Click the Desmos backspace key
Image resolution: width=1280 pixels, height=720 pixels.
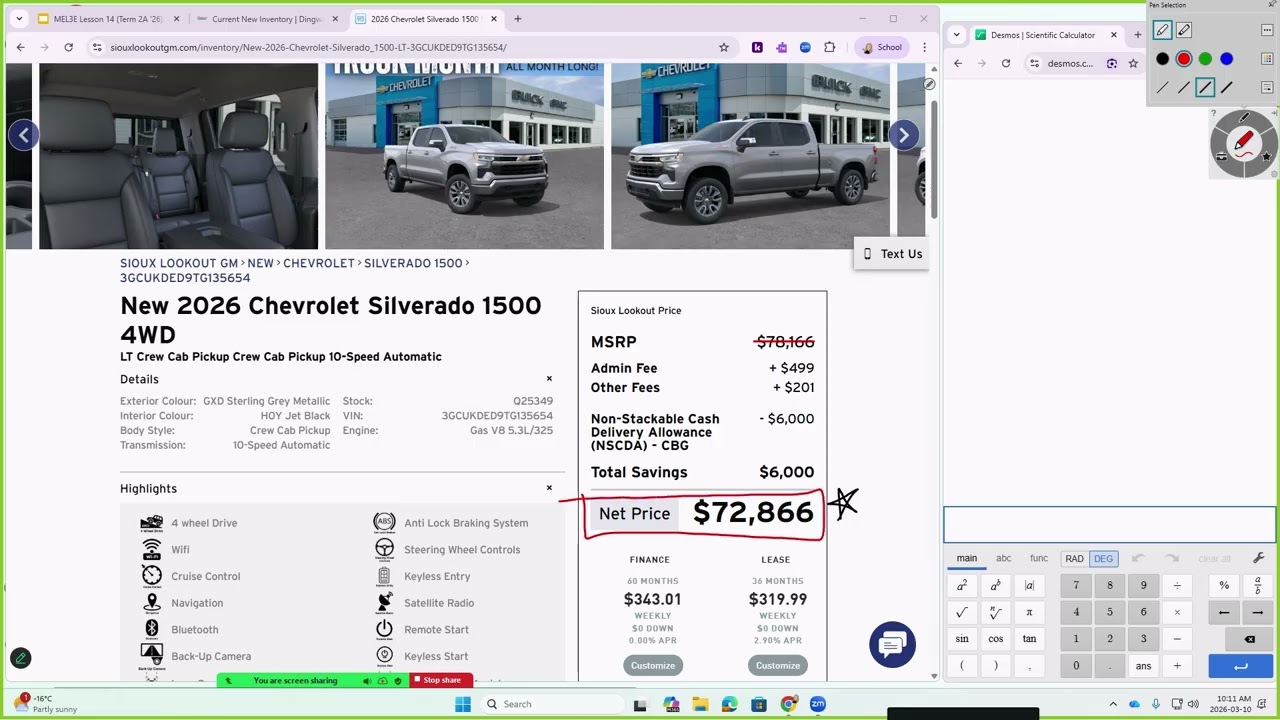[x=1249, y=639]
